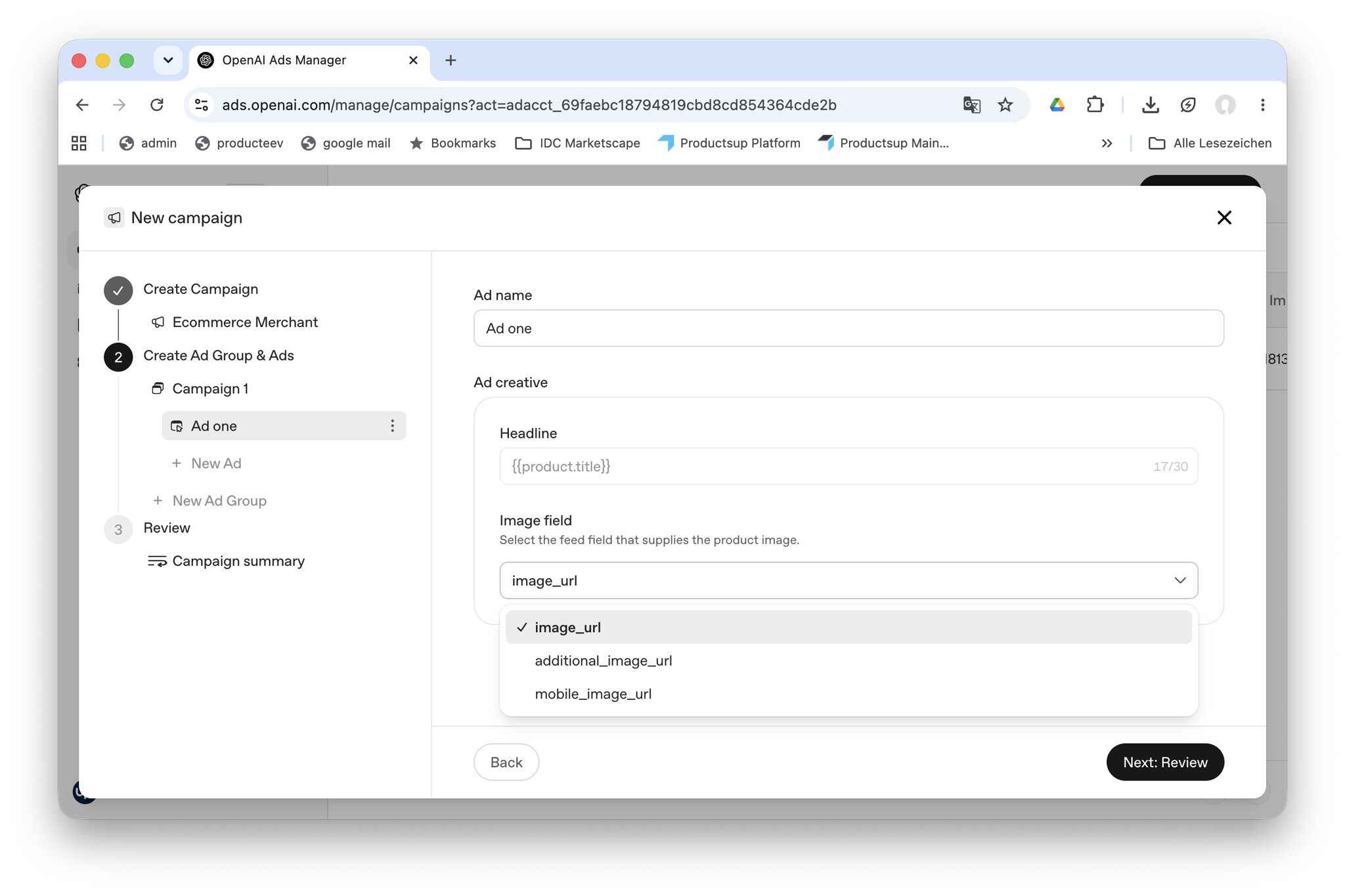Reload the Ads Manager page
This screenshot has width=1345, height=896.
coord(156,105)
